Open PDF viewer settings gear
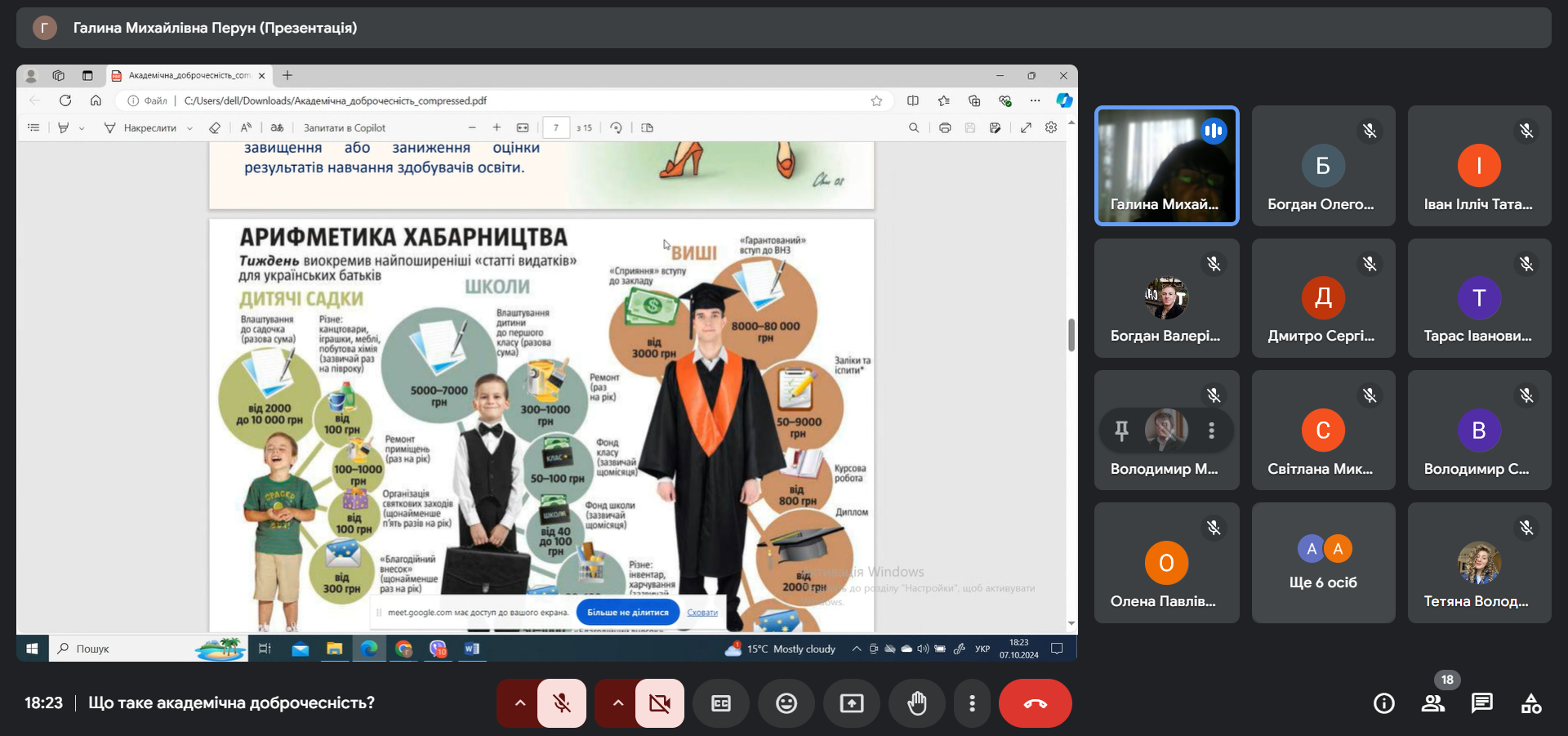This screenshot has height=736, width=1568. pyautogui.click(x=1051, y=127)
